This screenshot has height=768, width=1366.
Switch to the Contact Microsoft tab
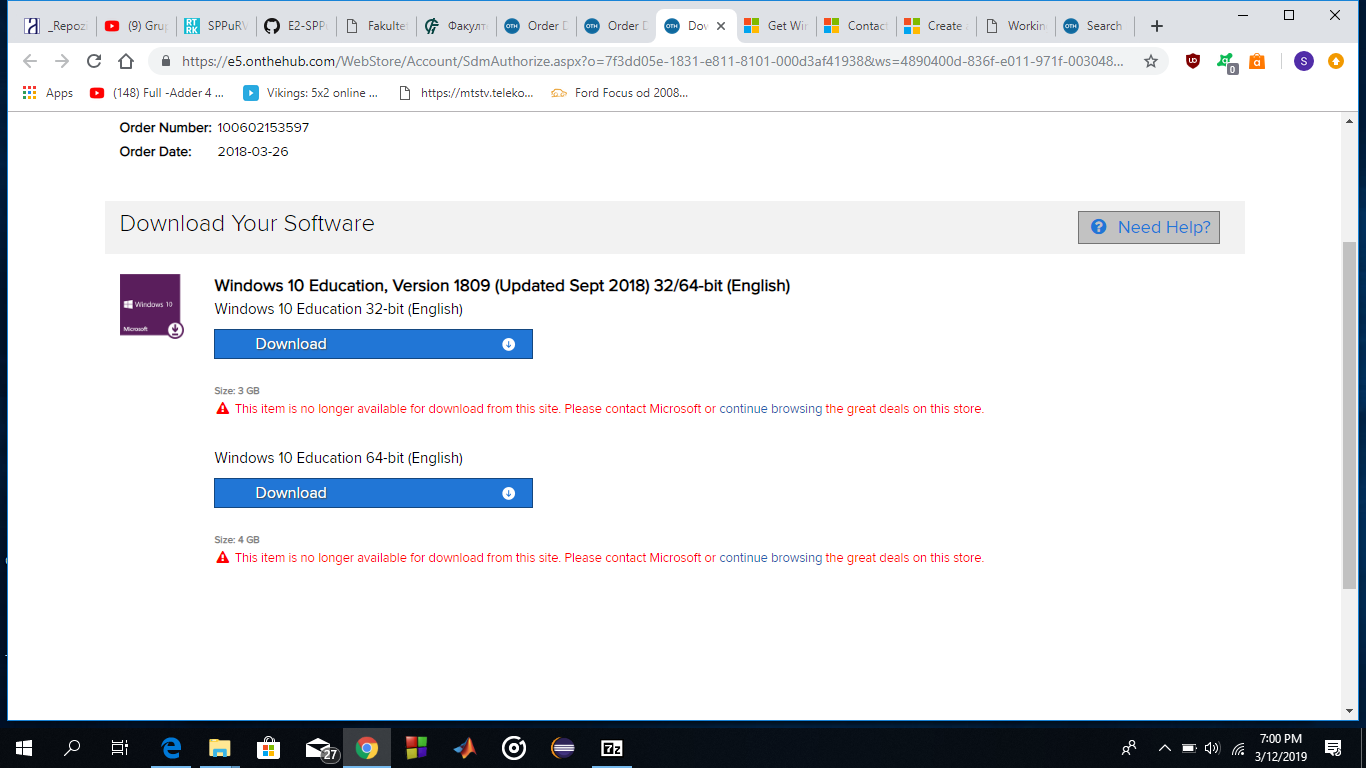pos(856,26)
